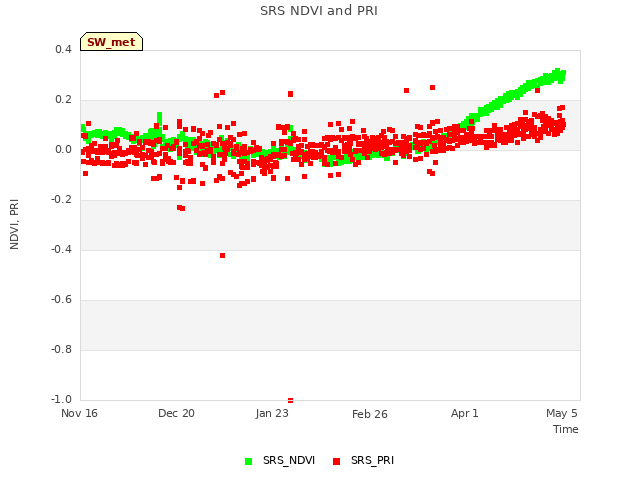The image size is (640, 480).
Task: Click the SW_met annotation label
Action: tap(111, 42)
